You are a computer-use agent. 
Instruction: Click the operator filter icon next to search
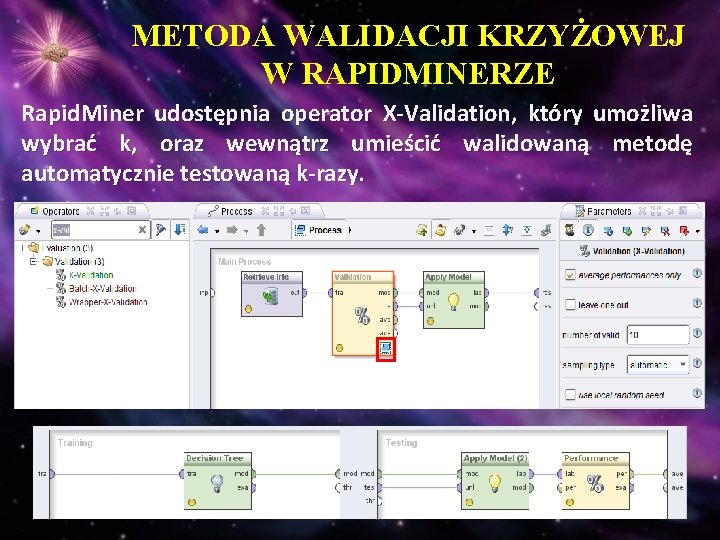coord(160,230)
